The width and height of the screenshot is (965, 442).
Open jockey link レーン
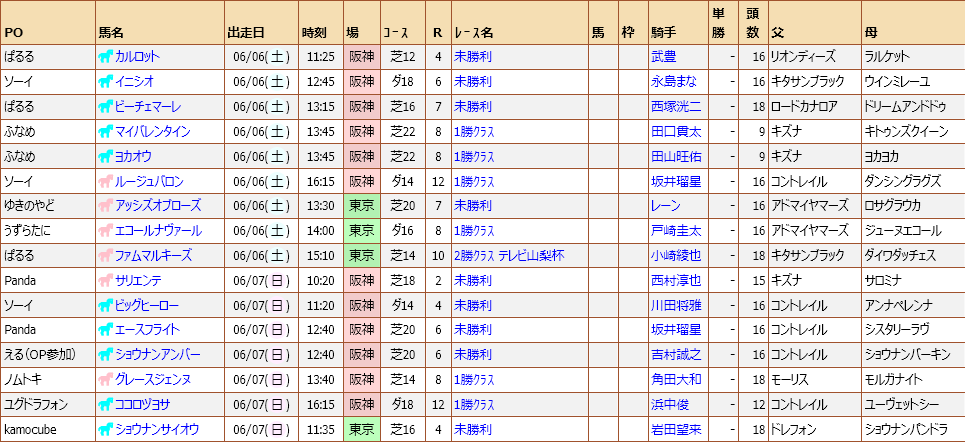(666, 206)
